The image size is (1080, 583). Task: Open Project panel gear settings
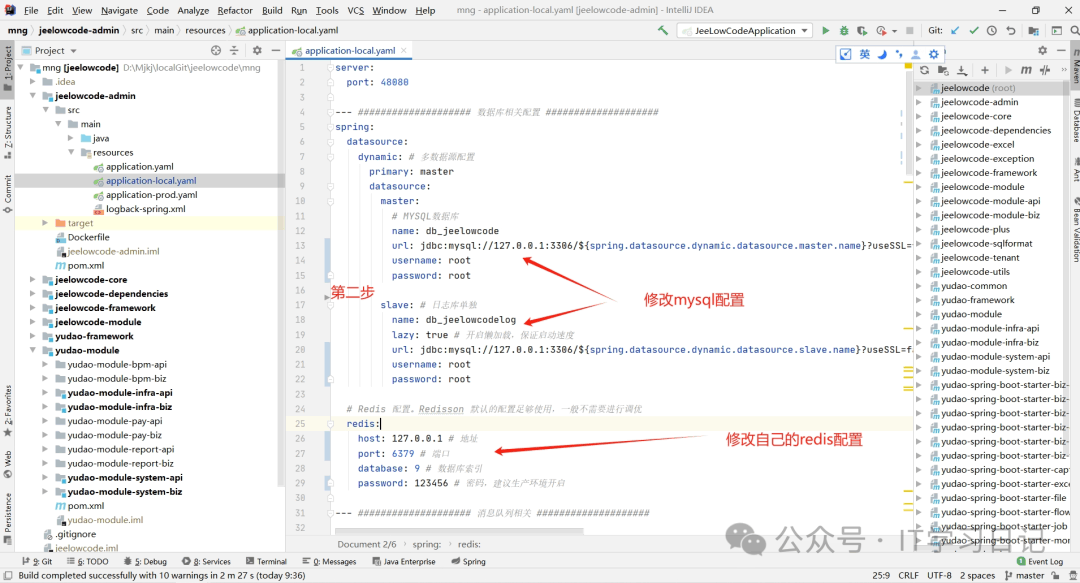click(257, 50)
